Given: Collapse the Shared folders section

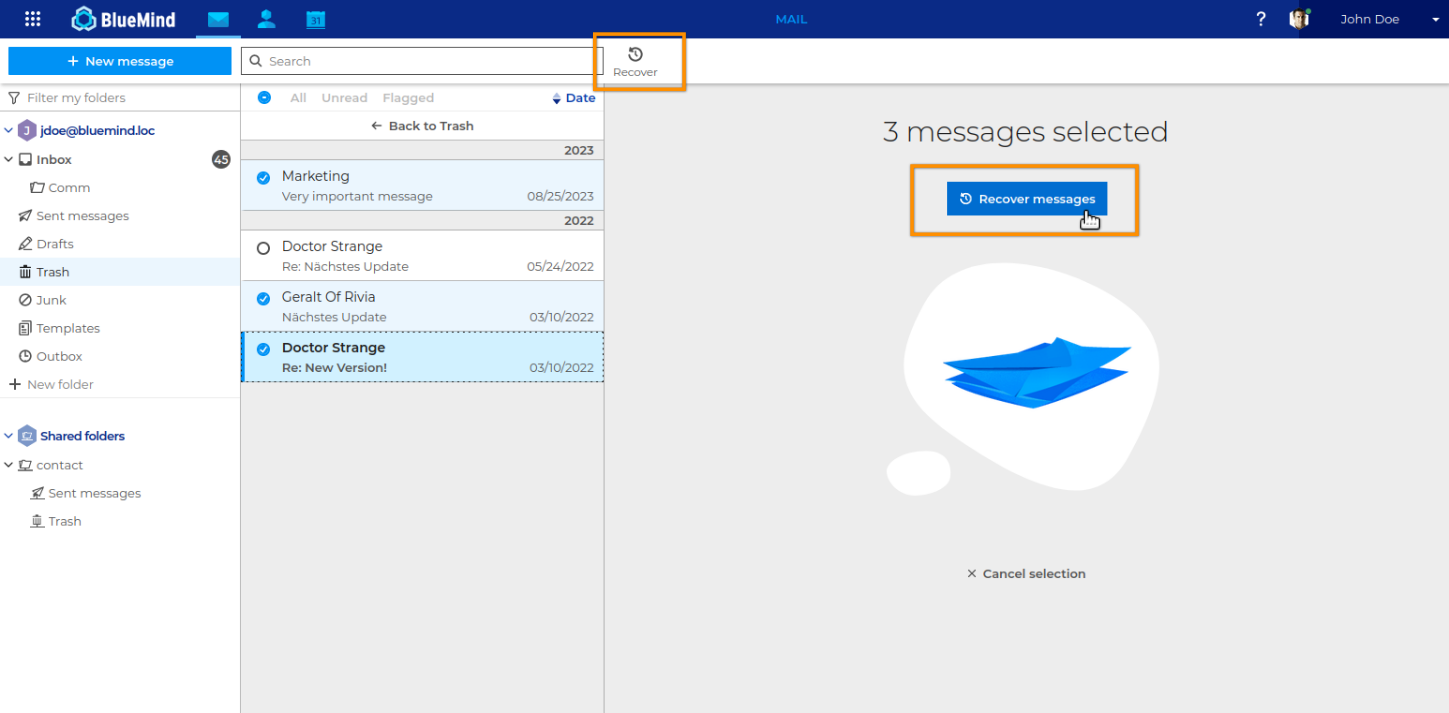Looking at the screenshot, I should [x=9, y=436].
